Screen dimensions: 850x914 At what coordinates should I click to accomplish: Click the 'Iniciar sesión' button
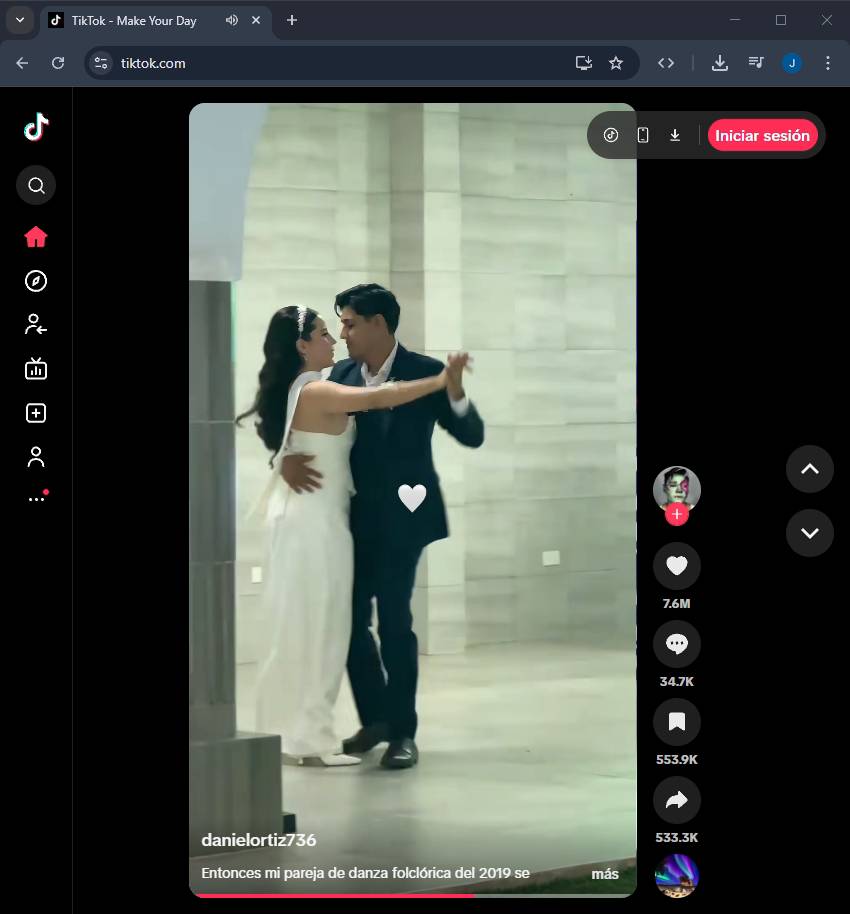tap(762, 136)
